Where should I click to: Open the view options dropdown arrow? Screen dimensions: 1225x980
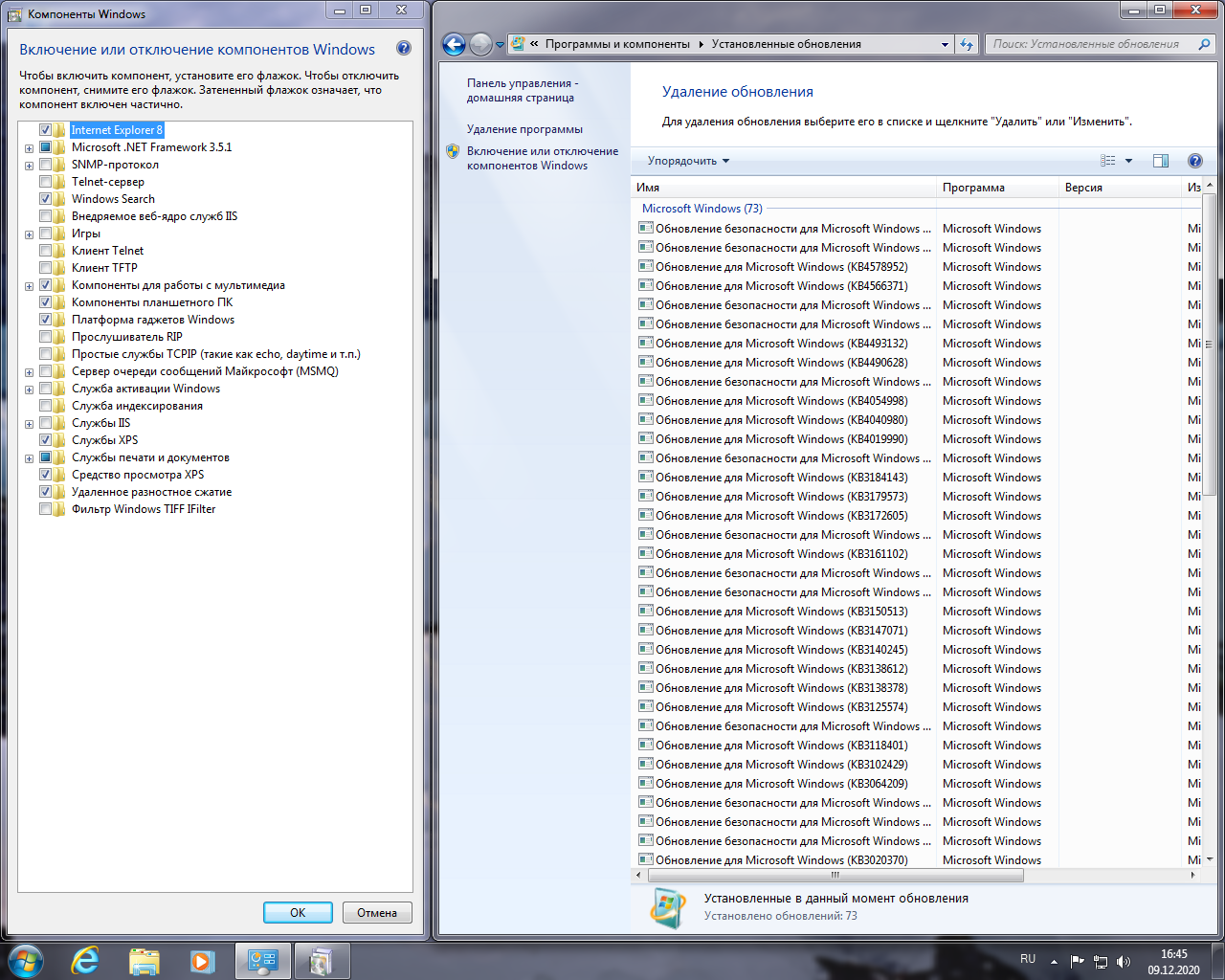point(1129,161)
